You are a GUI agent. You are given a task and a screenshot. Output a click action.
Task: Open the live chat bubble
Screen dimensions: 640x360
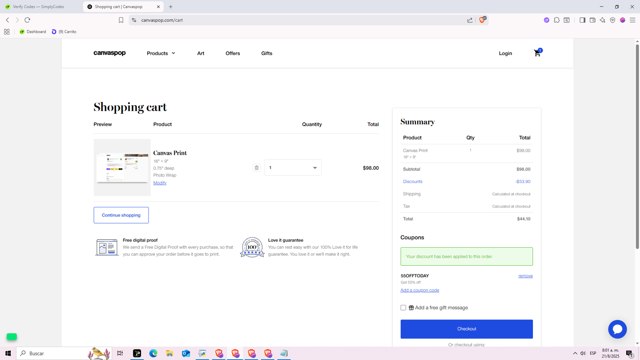(617, 329)
